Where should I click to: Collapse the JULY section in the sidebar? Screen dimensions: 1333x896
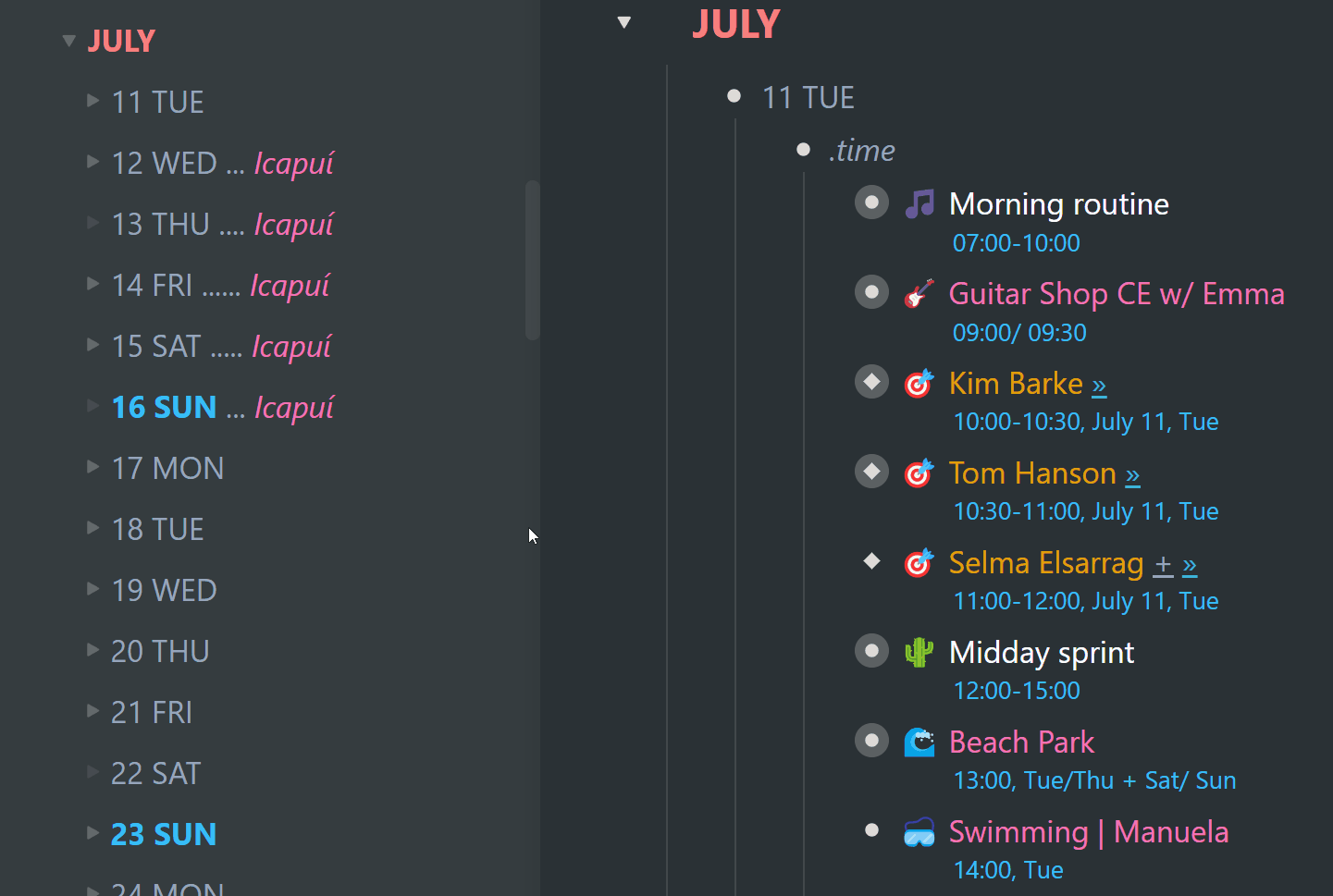point(68,41)
